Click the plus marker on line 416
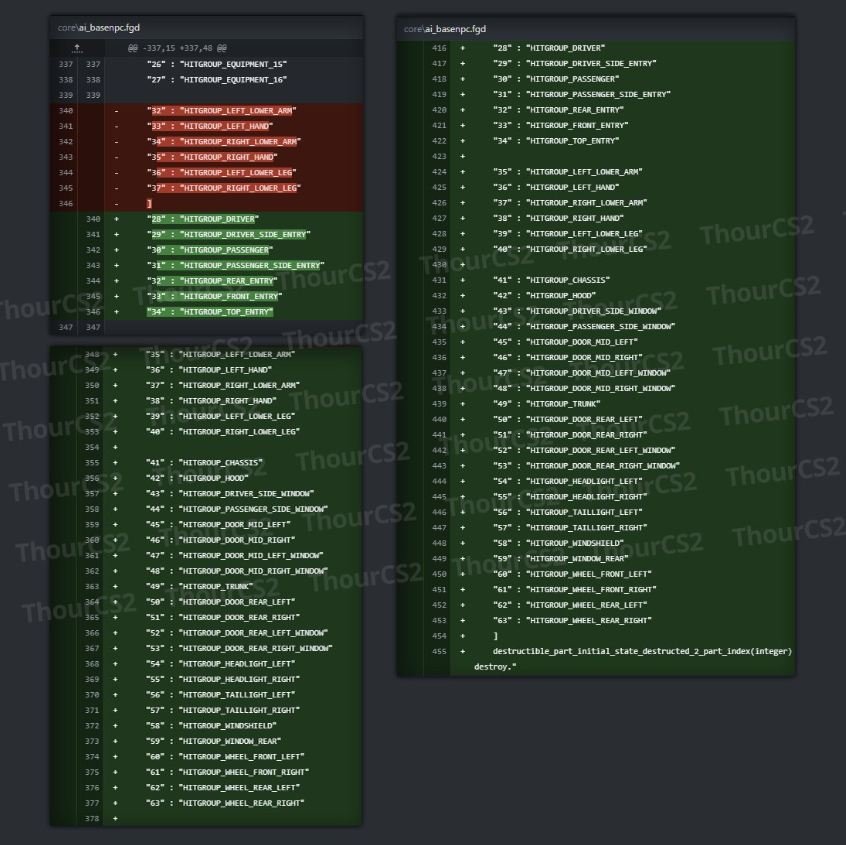The image size is (846, 845). coord(462,48)
